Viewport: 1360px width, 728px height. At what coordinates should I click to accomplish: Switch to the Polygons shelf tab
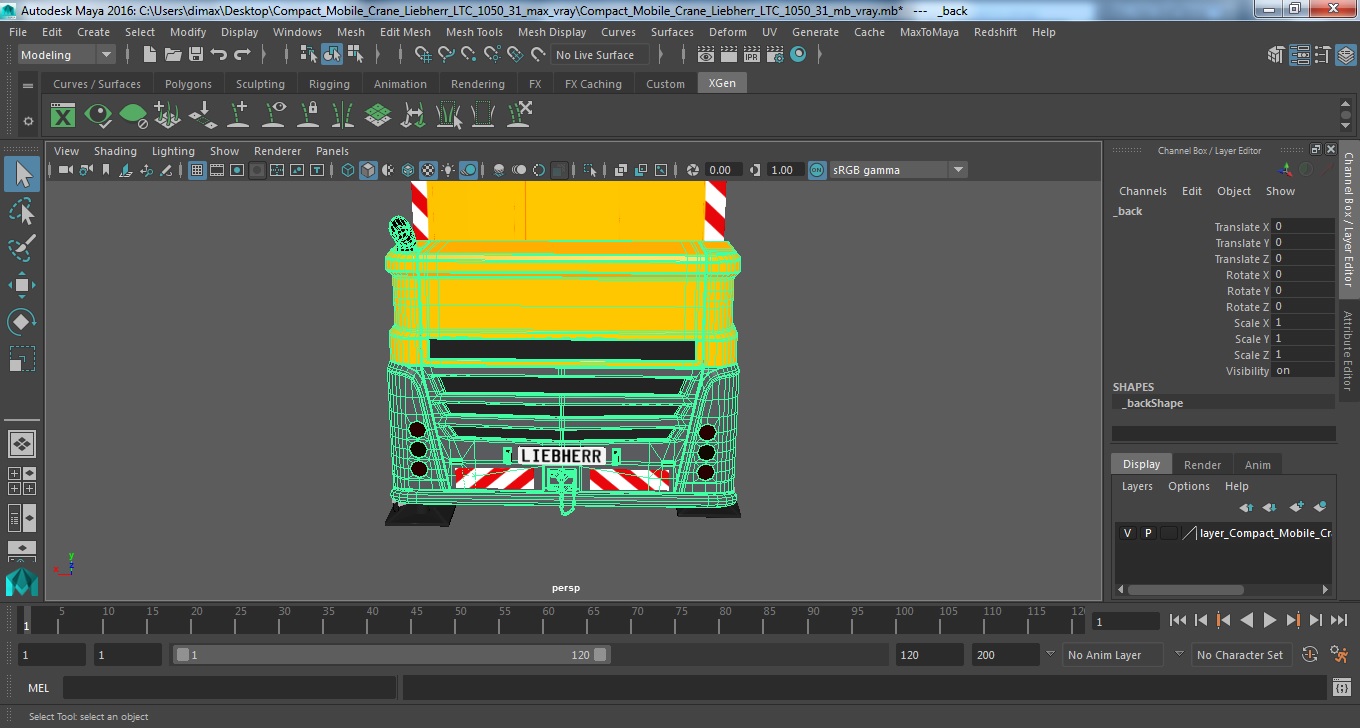[x=188, y=84]
